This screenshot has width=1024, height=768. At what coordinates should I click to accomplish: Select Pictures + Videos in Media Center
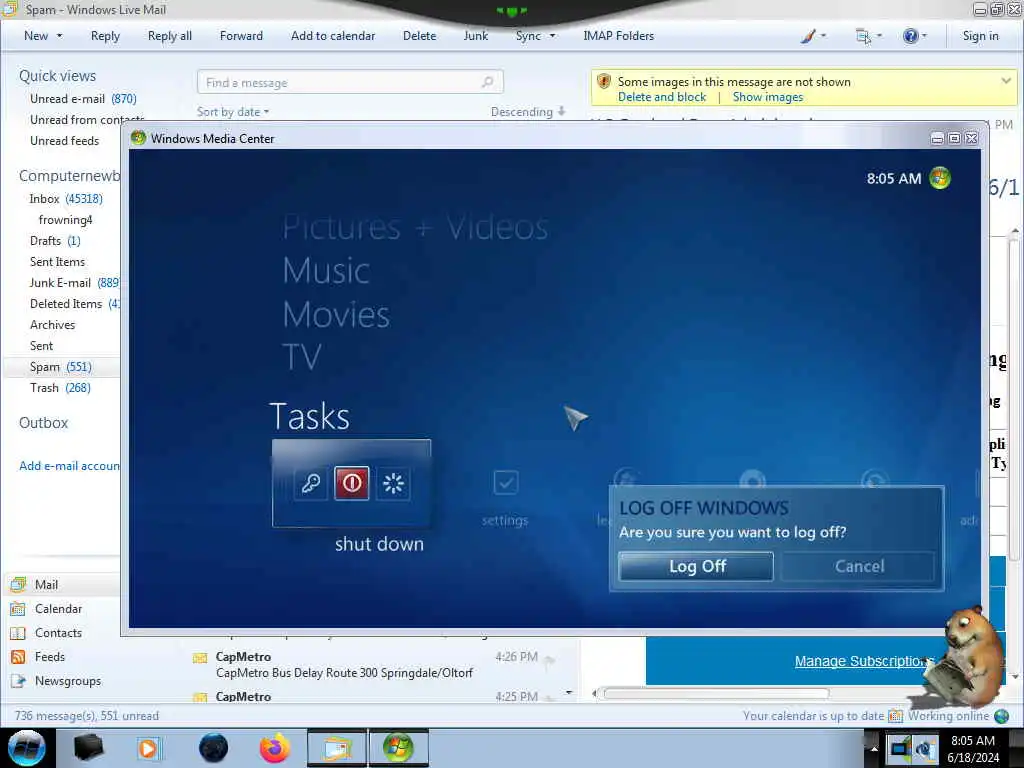tap(415, 227)
